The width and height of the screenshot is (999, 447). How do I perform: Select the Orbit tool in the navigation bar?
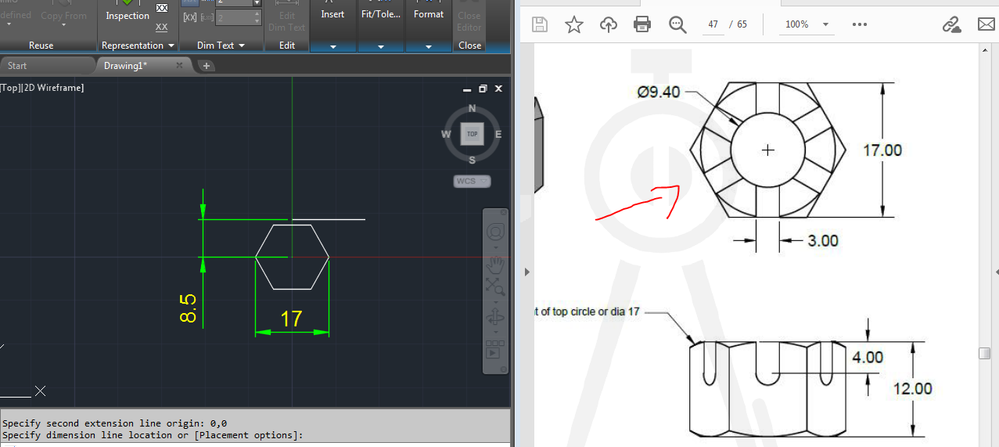[495, 316]
